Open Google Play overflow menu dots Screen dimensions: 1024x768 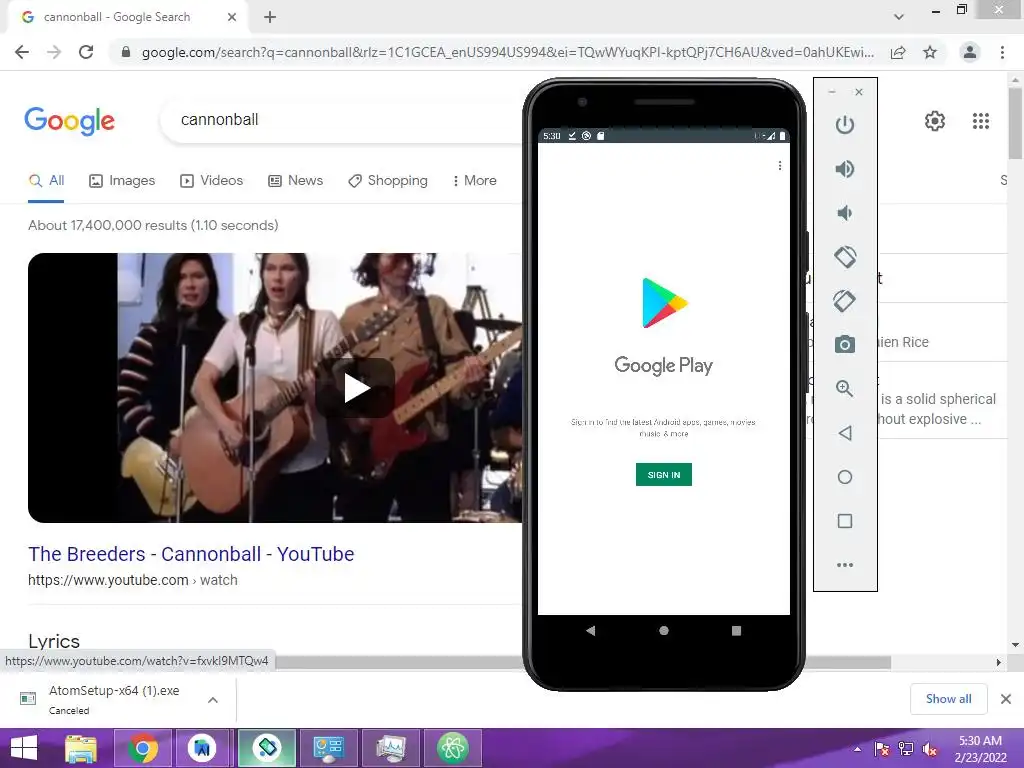780,166
